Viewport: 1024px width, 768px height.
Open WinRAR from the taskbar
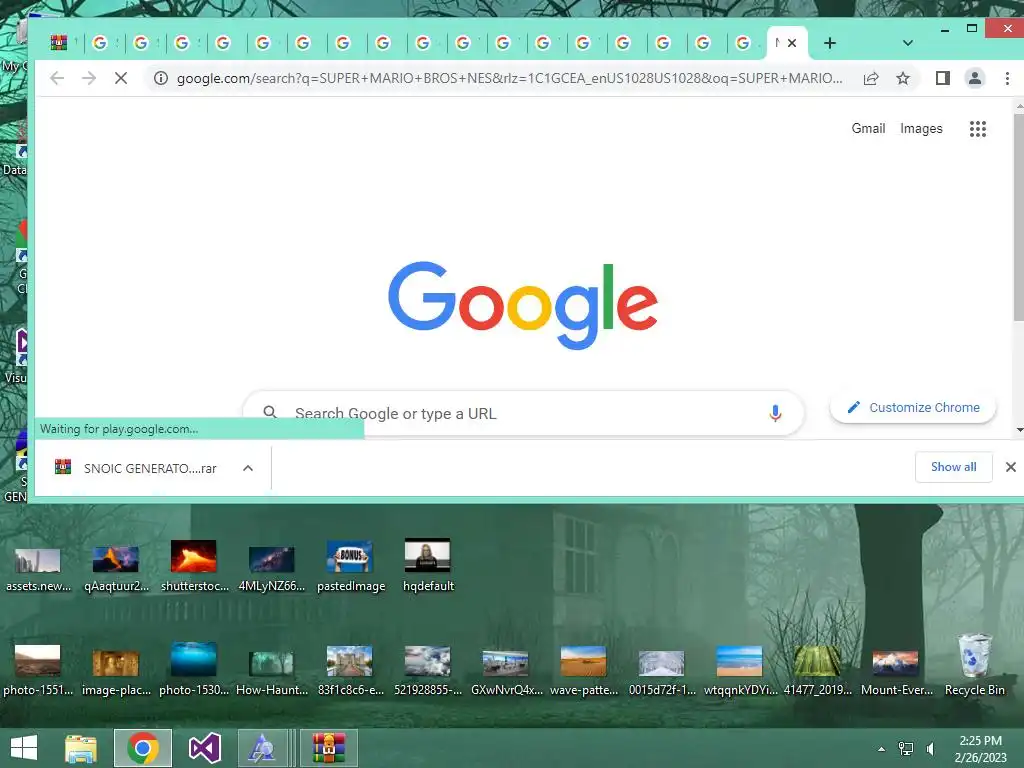click(x=328, y=748)
